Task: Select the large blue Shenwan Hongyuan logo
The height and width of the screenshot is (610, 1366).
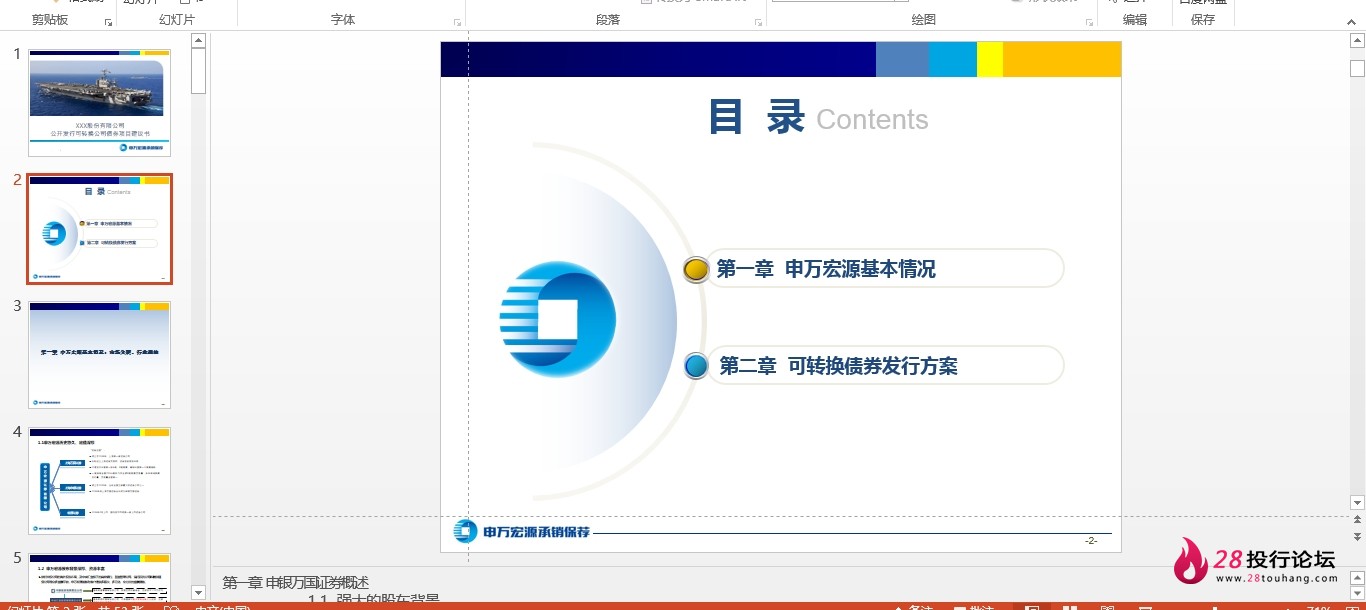Action: (x=557, y=320)
